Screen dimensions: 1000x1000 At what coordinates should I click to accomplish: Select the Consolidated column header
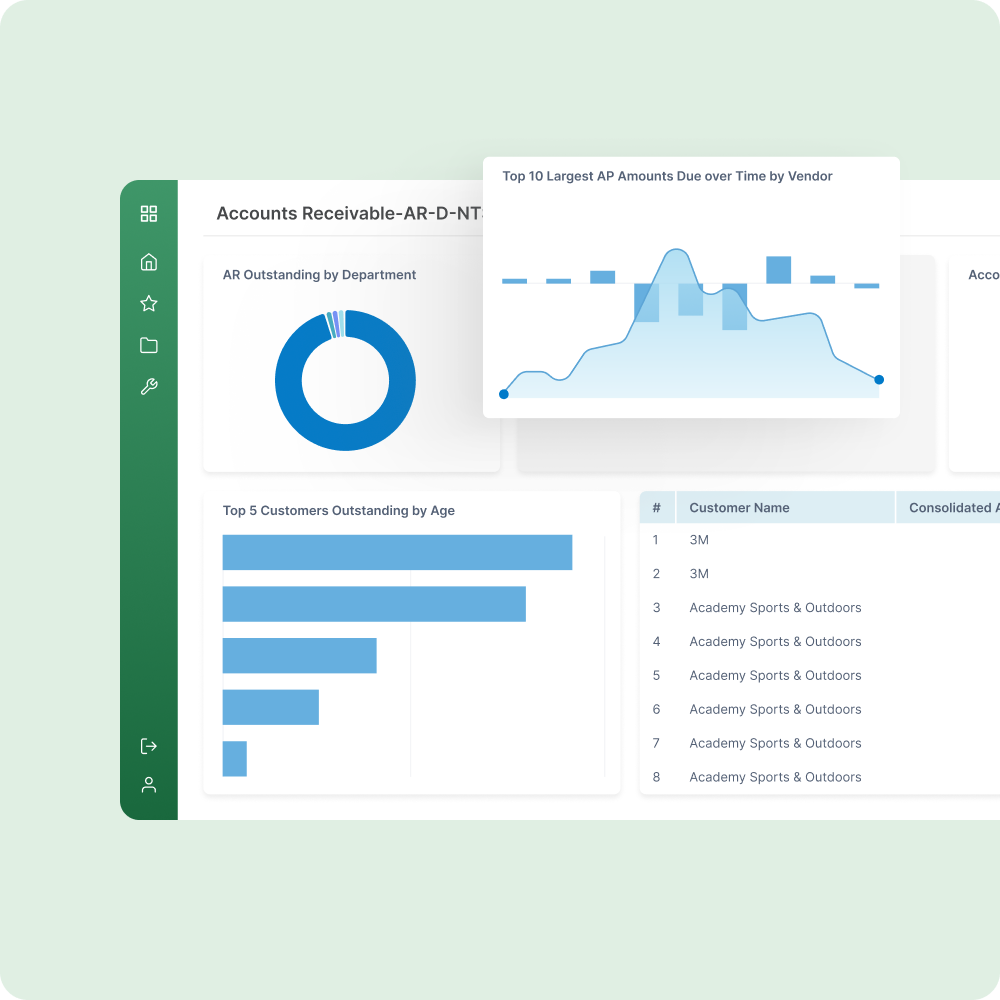950,508
